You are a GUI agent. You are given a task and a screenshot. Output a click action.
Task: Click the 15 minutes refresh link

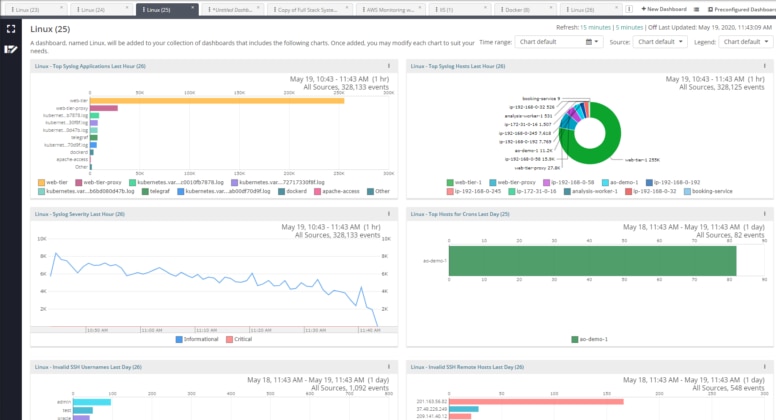(x=598, y=28)
